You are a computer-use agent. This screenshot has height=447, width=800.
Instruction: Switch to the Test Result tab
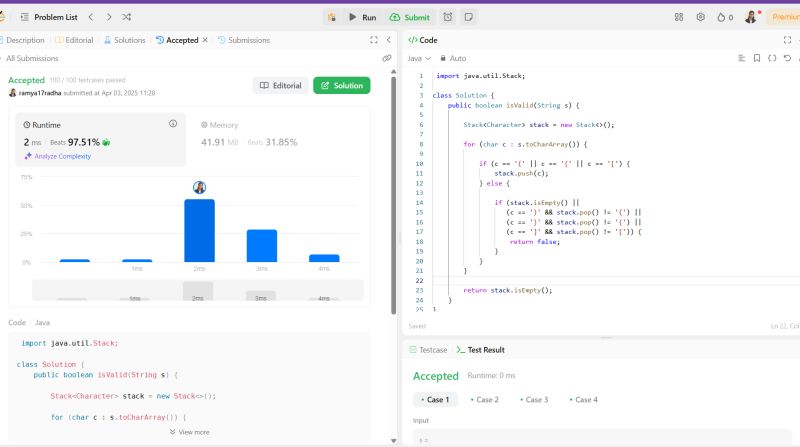tap(480, 350)
